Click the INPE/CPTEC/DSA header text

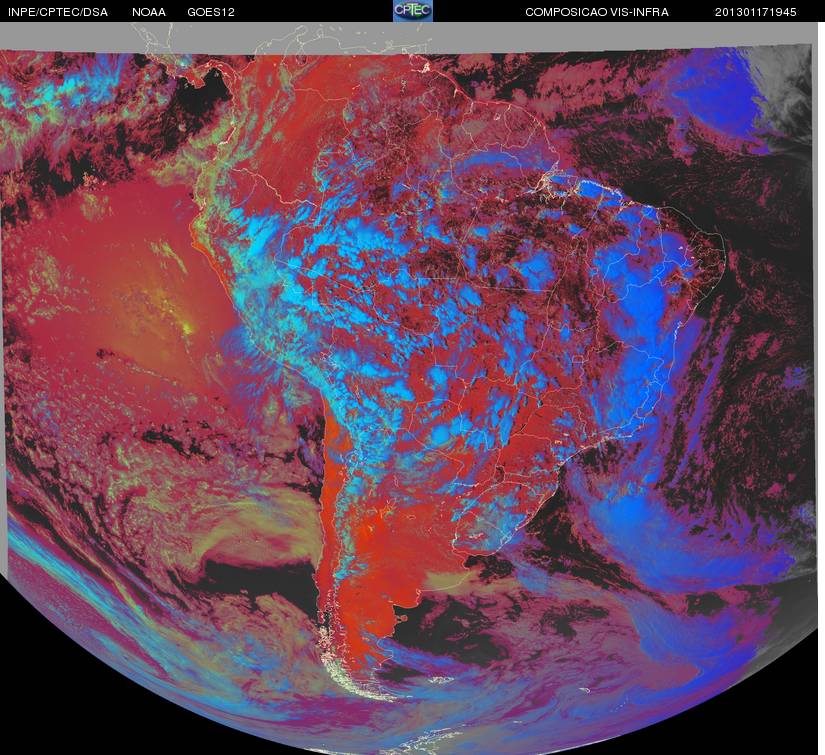tap(58, 12)
